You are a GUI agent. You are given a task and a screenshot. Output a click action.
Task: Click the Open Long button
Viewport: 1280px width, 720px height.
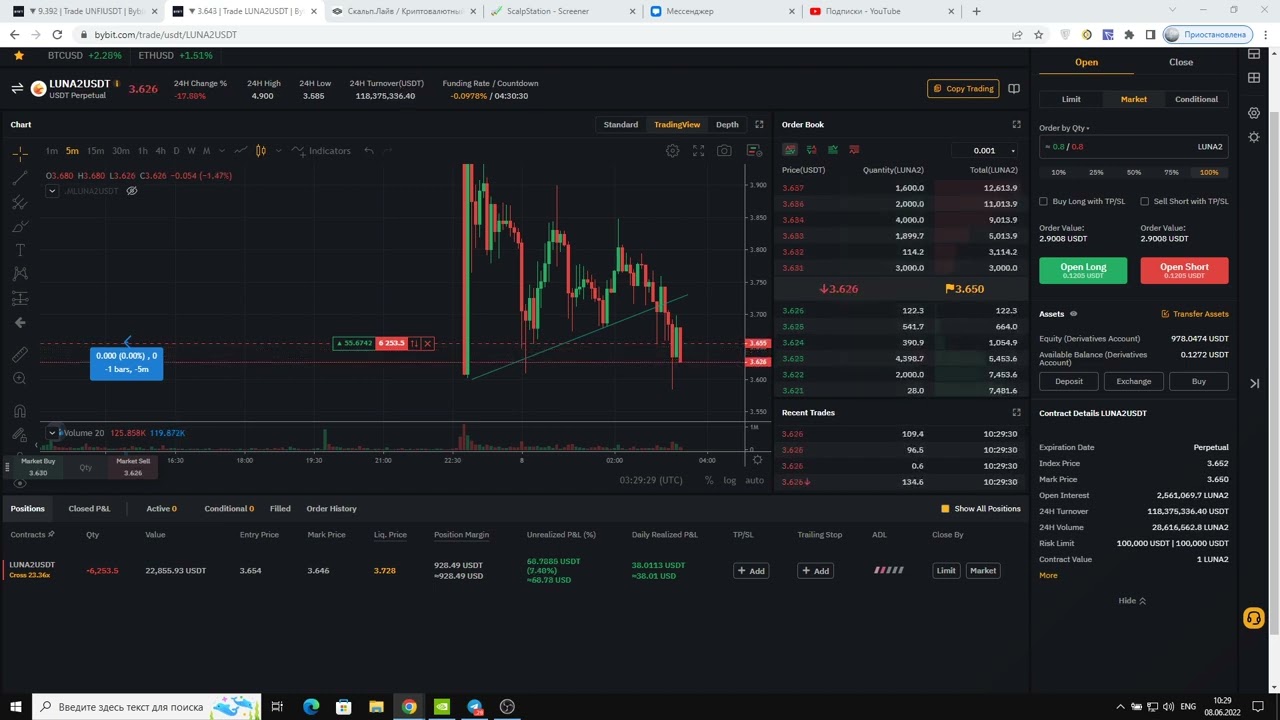1083,270
